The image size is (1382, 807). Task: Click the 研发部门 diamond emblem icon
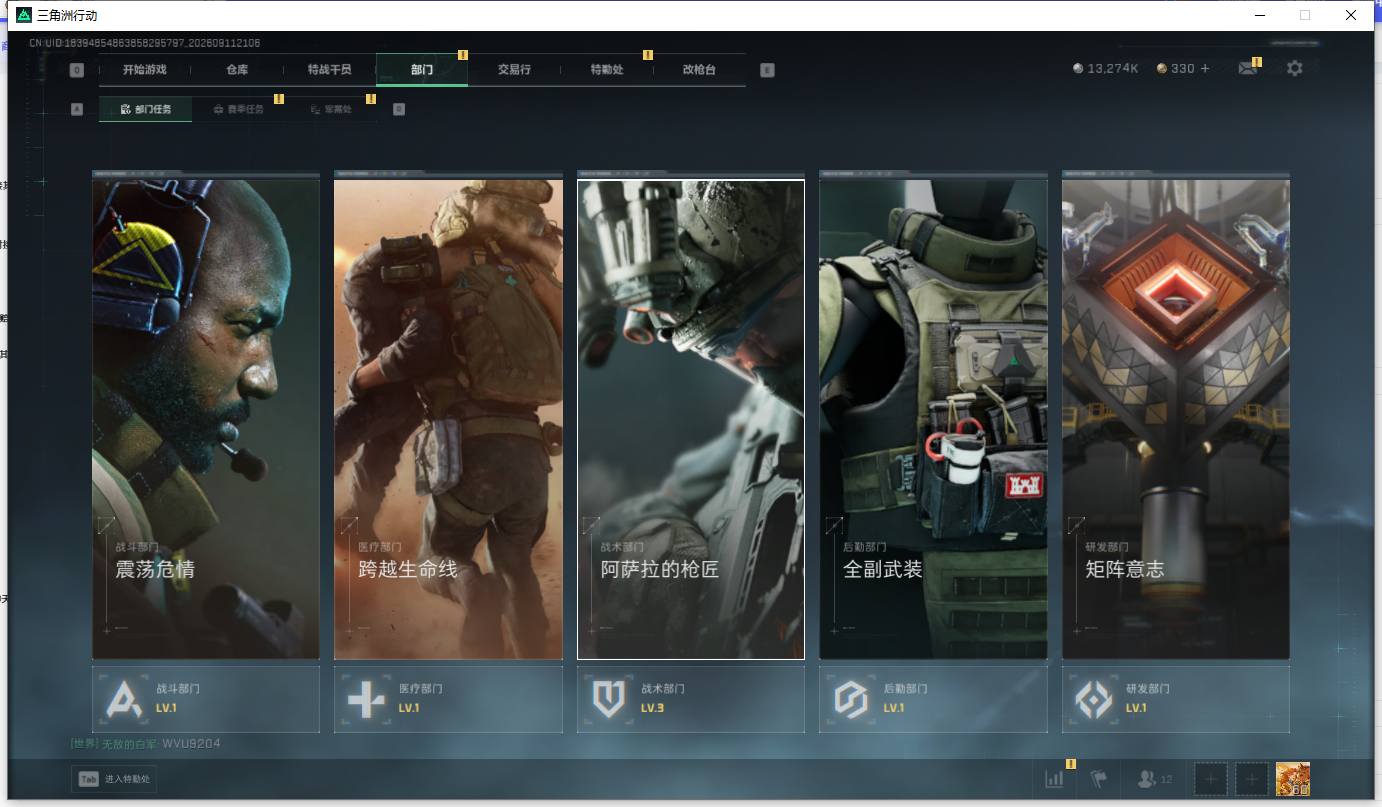click(1093, 699)
